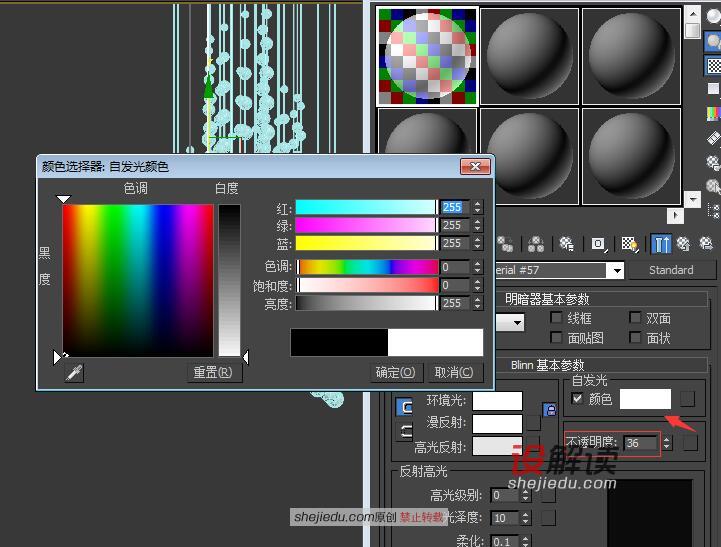721x547 pixels.
Task: Enable the 双面 two-sided checkbox
Action: 635,318
